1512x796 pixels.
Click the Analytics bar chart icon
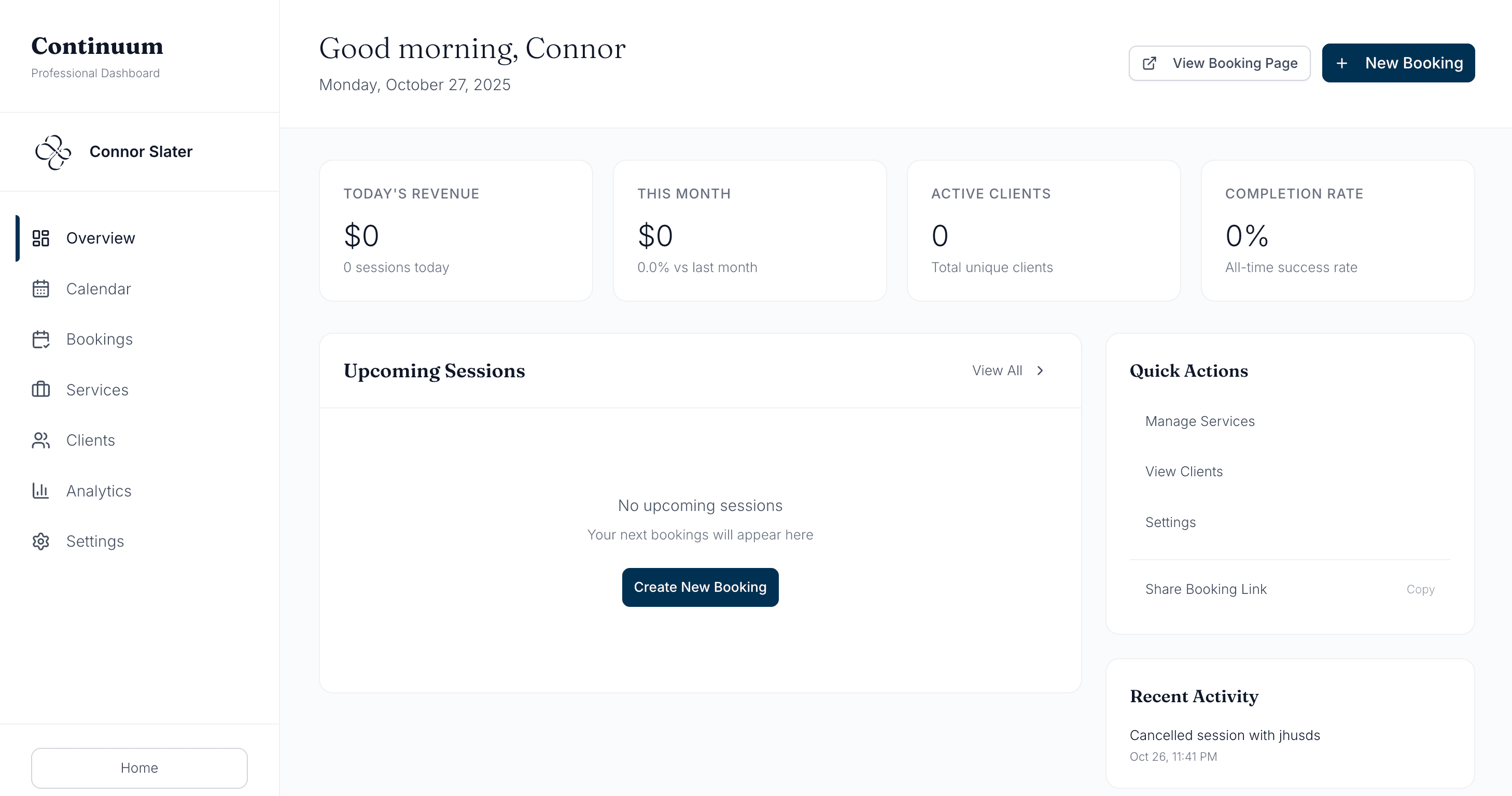[x=40, y=490]
